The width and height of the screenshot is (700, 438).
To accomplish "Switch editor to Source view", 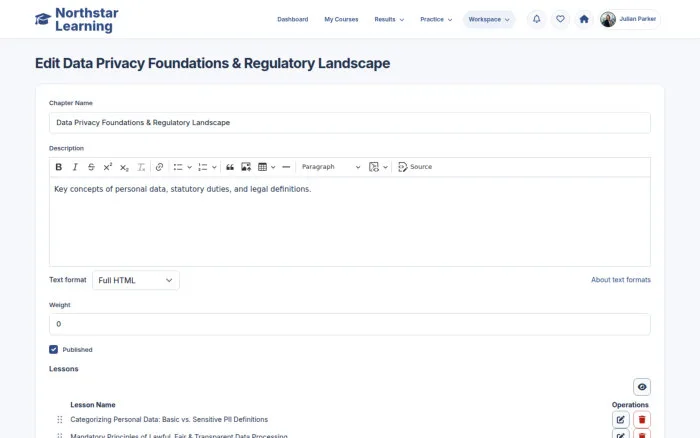I will pyautogui.click(x=415, y=167).
